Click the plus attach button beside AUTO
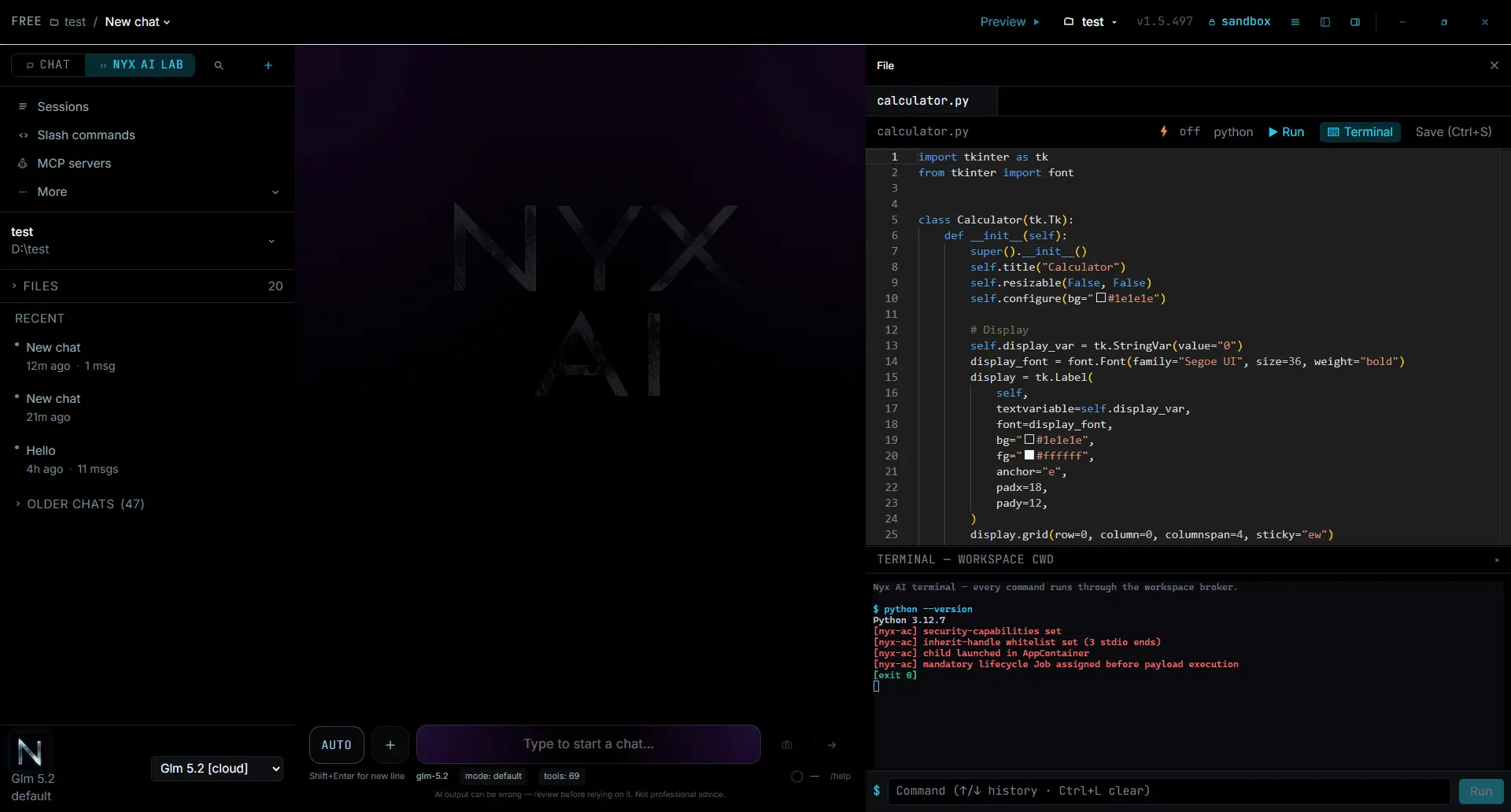1511x812 pixels. (390, 744)
